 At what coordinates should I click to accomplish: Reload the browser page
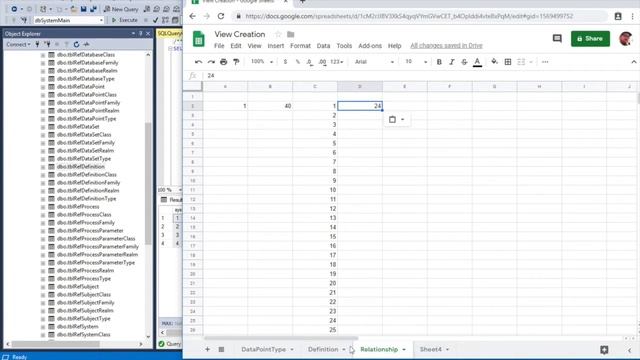pos(221,16)
